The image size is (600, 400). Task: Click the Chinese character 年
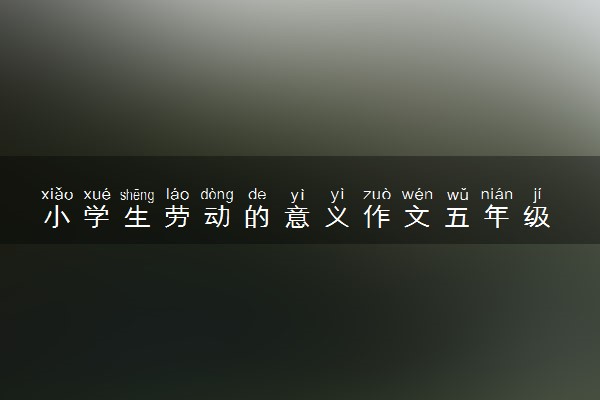pos(497,217)
